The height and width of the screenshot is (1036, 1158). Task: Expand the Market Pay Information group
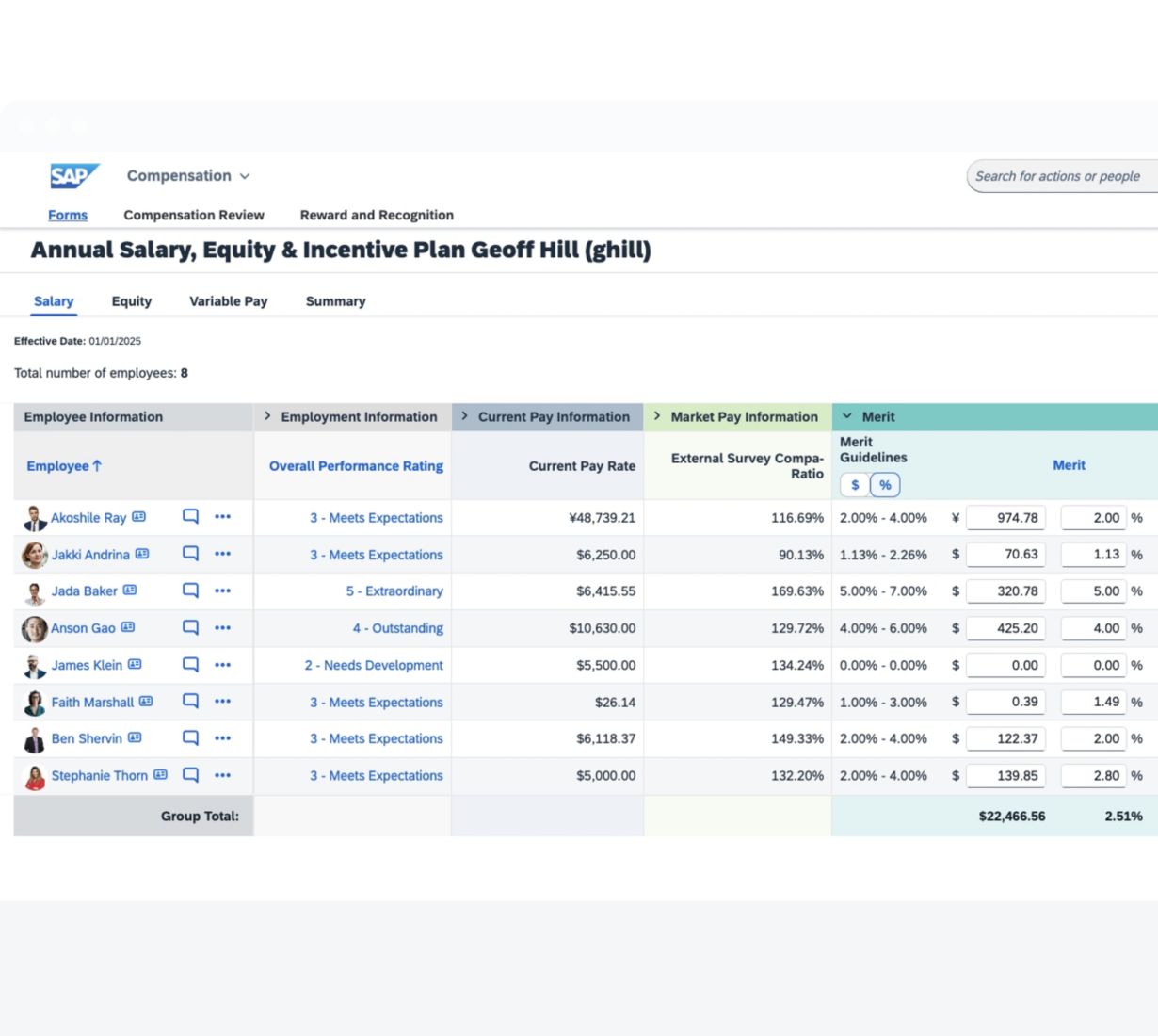[x=657, y=416]
